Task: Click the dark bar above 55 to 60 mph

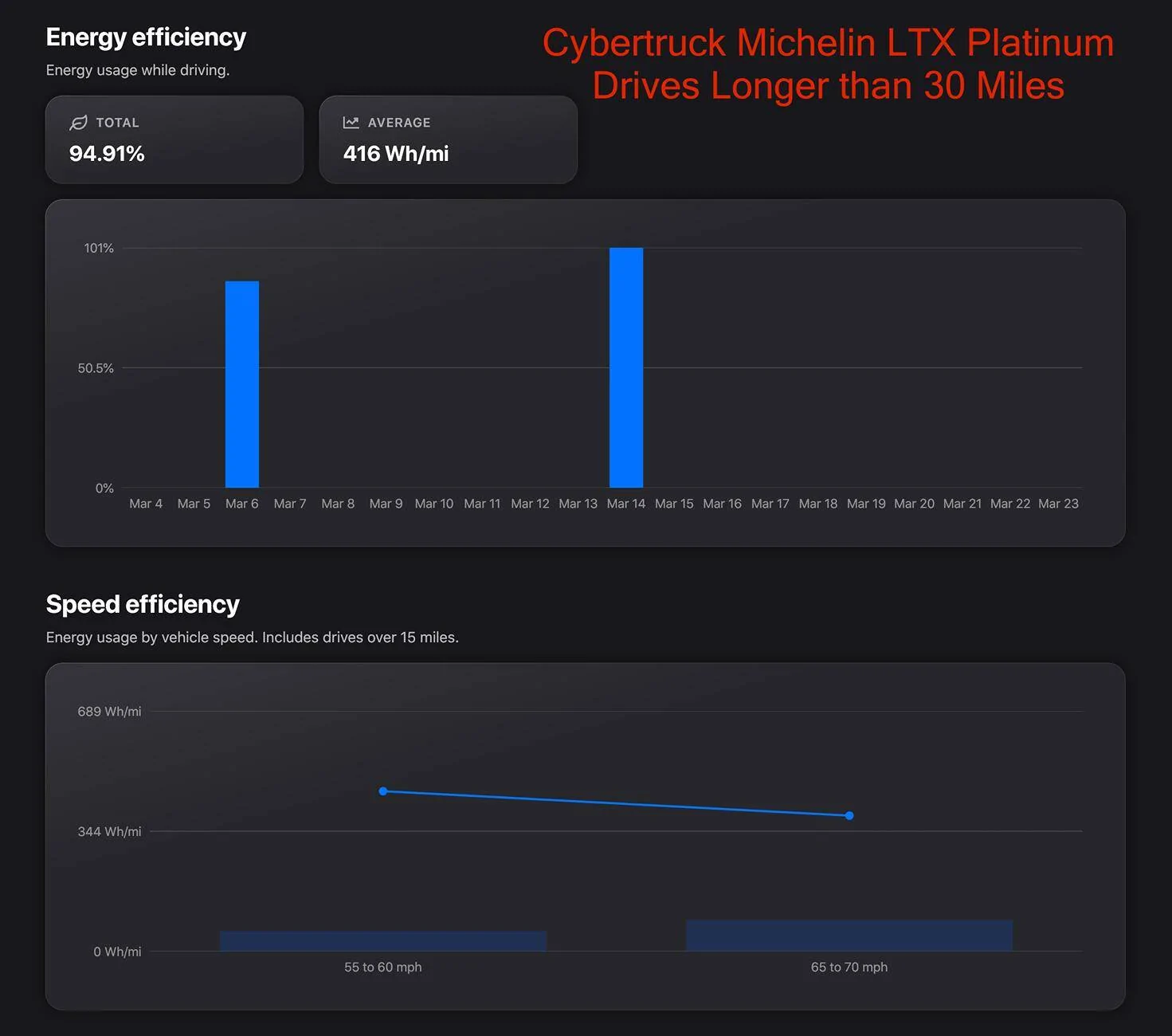Action: 383,941
